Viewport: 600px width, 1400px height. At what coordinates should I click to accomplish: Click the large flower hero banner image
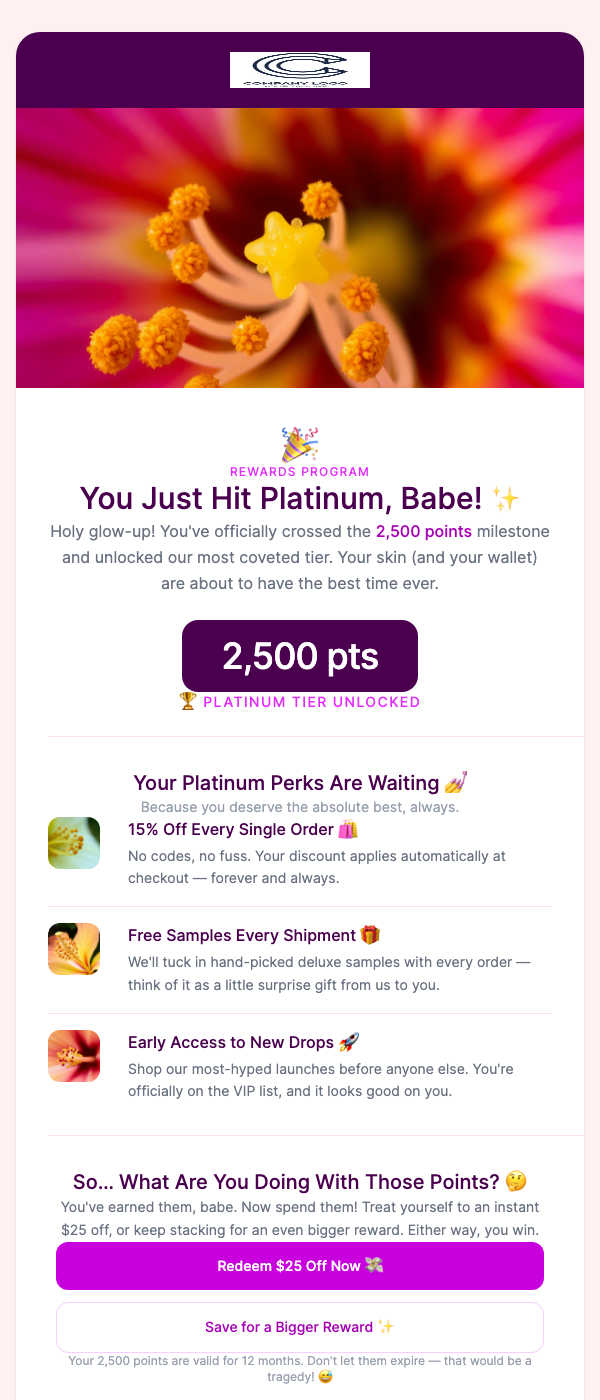pos(300,247)
